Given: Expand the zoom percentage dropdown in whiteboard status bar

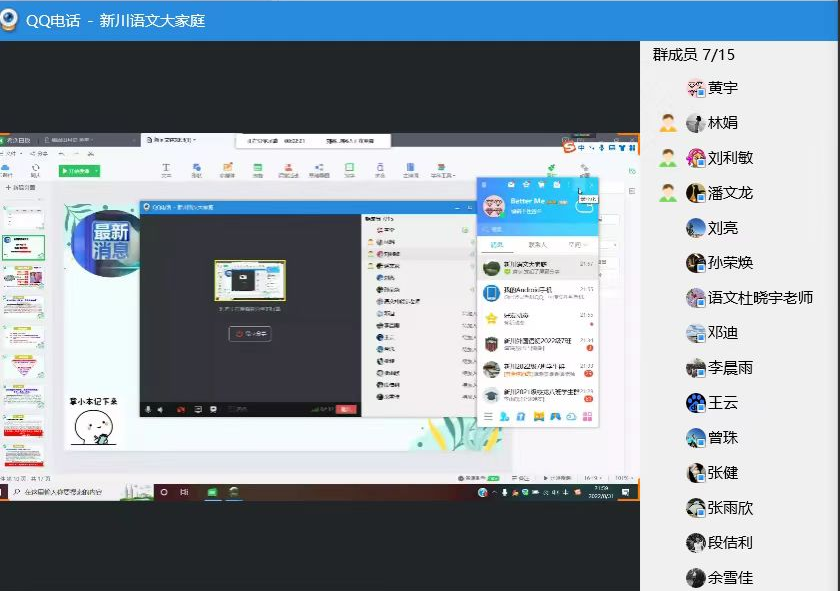Looking at the screenshot, I should 624,477.
